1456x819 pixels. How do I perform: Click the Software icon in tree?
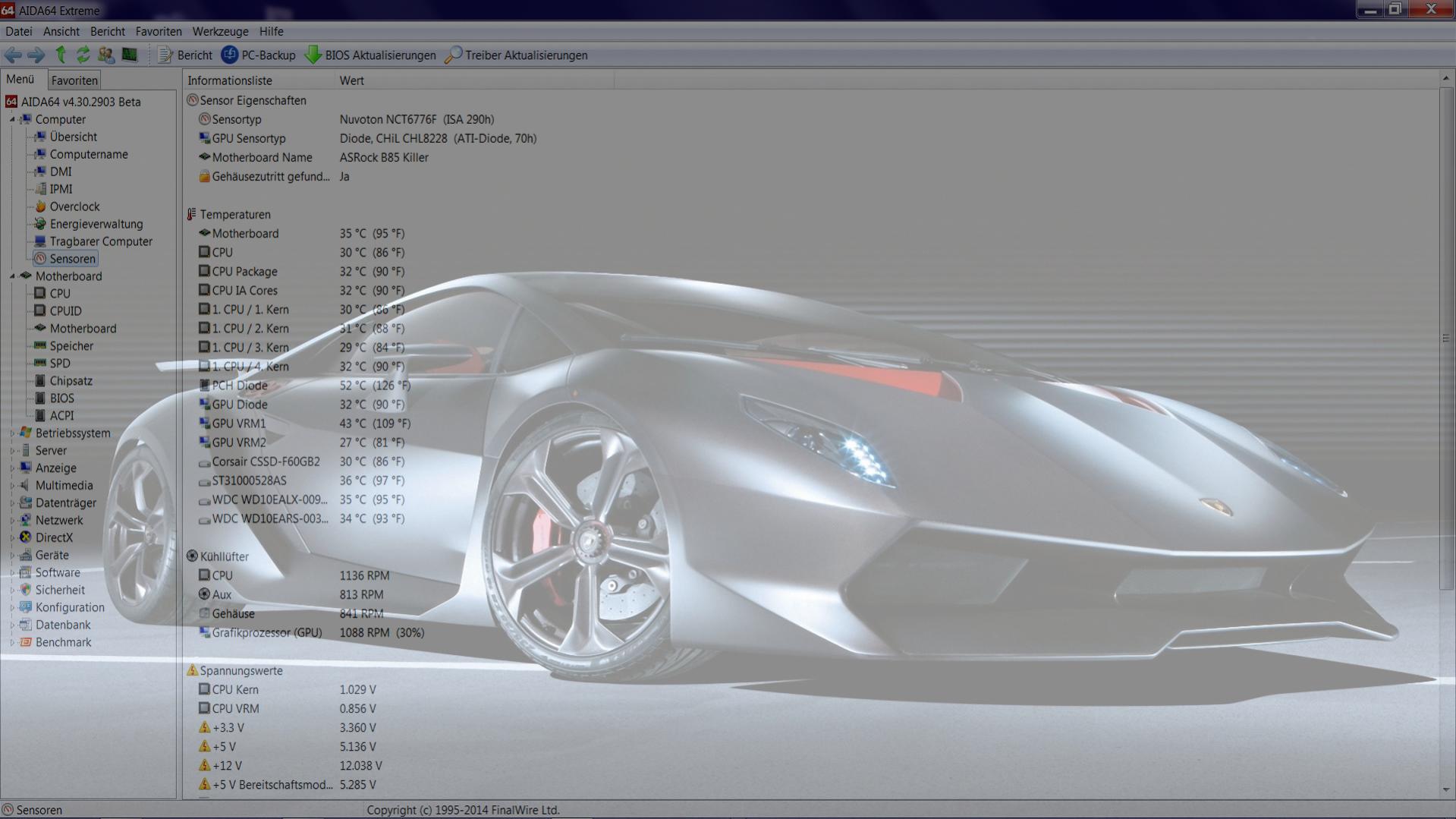[x=26, y=573]
